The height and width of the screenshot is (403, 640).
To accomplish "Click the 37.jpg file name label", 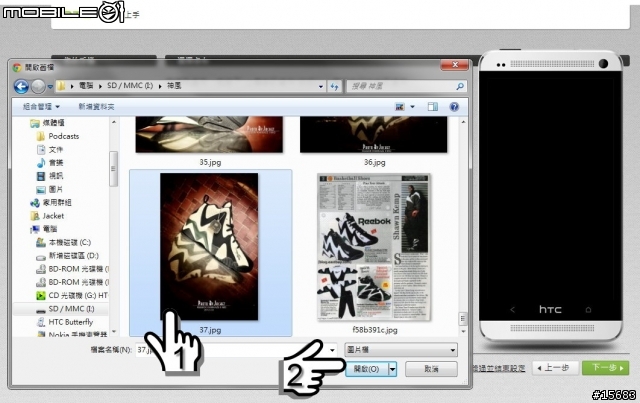I will [x=210, y=330].
